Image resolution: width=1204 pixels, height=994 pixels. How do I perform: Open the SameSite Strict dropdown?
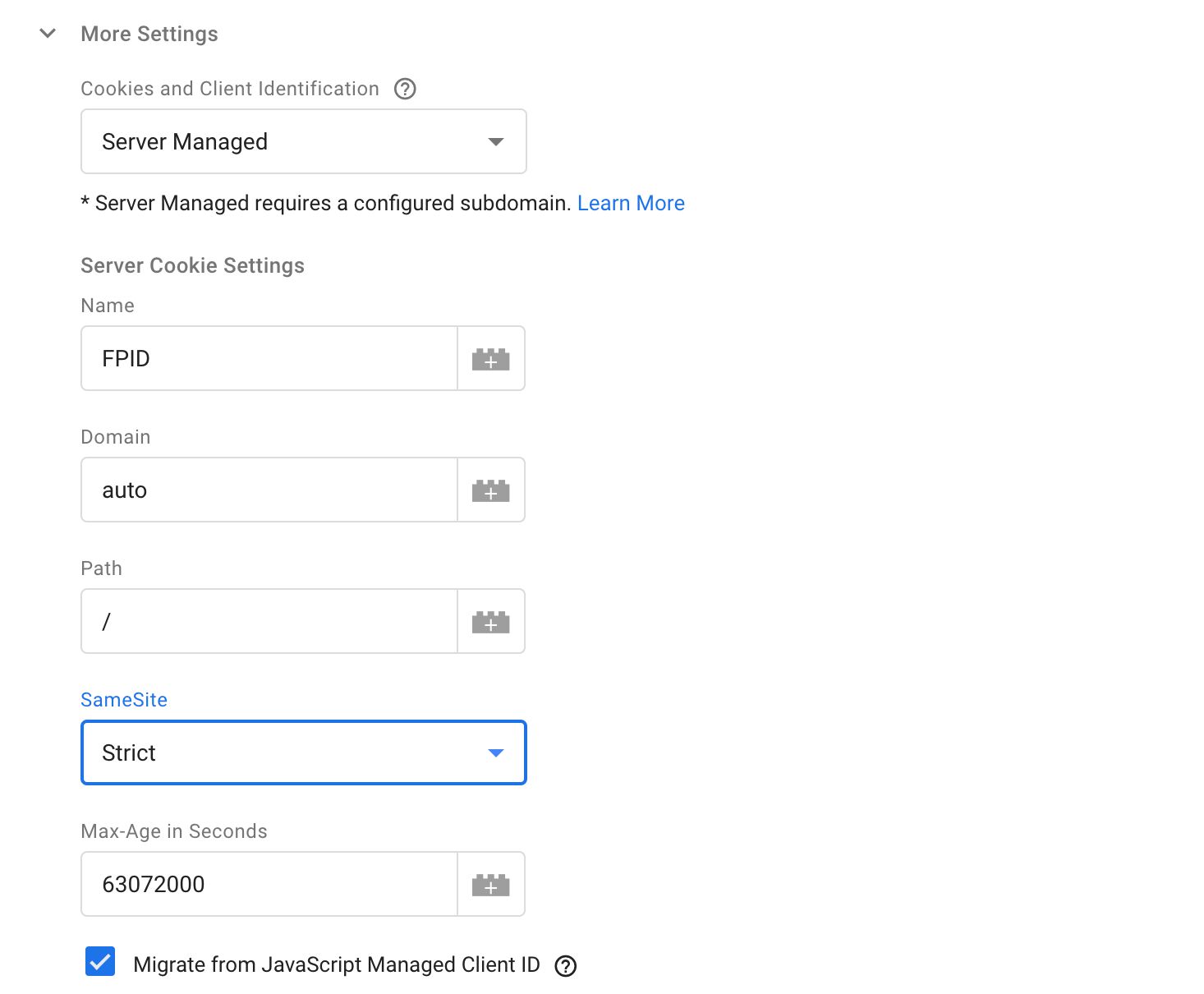(x=303, y=752)
